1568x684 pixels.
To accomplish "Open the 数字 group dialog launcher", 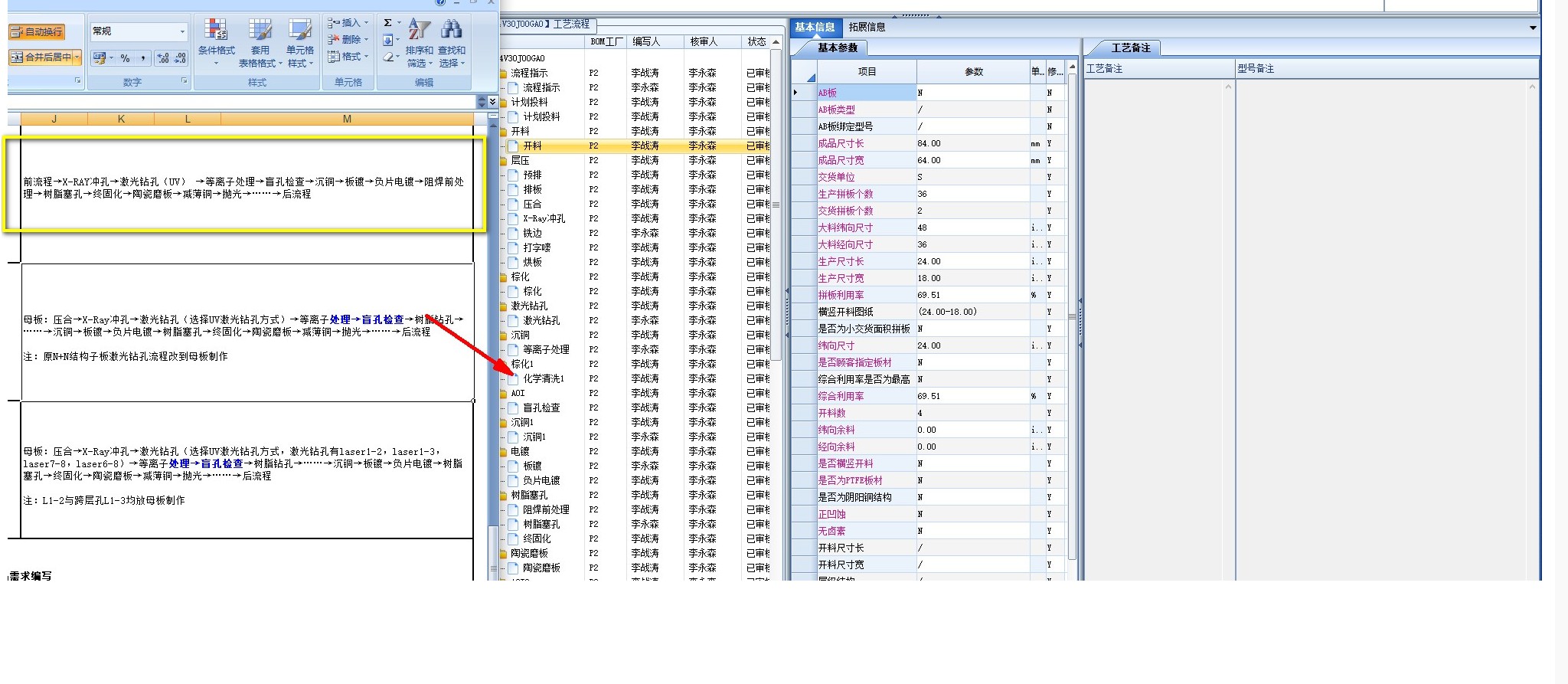I will (184, 80).
